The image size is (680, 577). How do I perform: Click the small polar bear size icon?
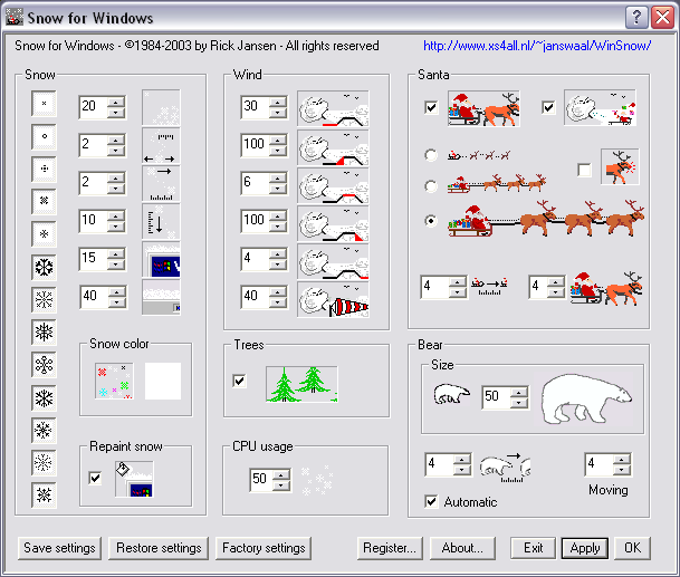point(451,394)
